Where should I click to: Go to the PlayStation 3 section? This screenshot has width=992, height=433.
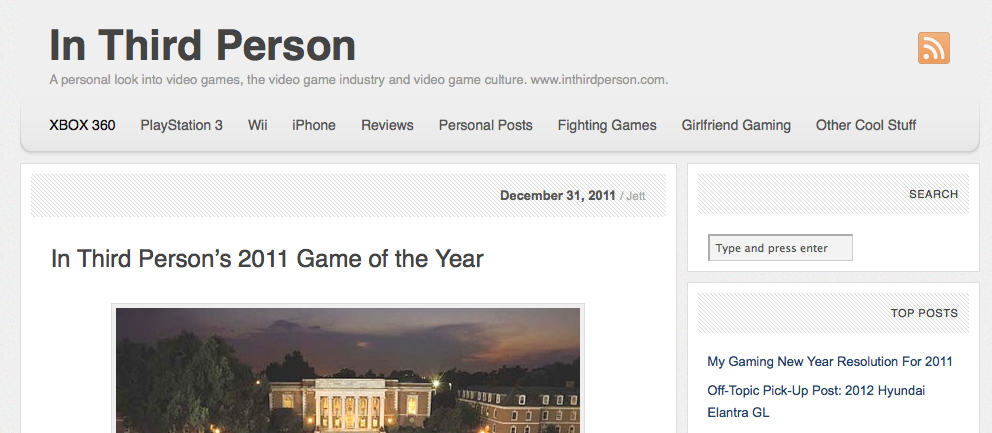click(181, 125)
